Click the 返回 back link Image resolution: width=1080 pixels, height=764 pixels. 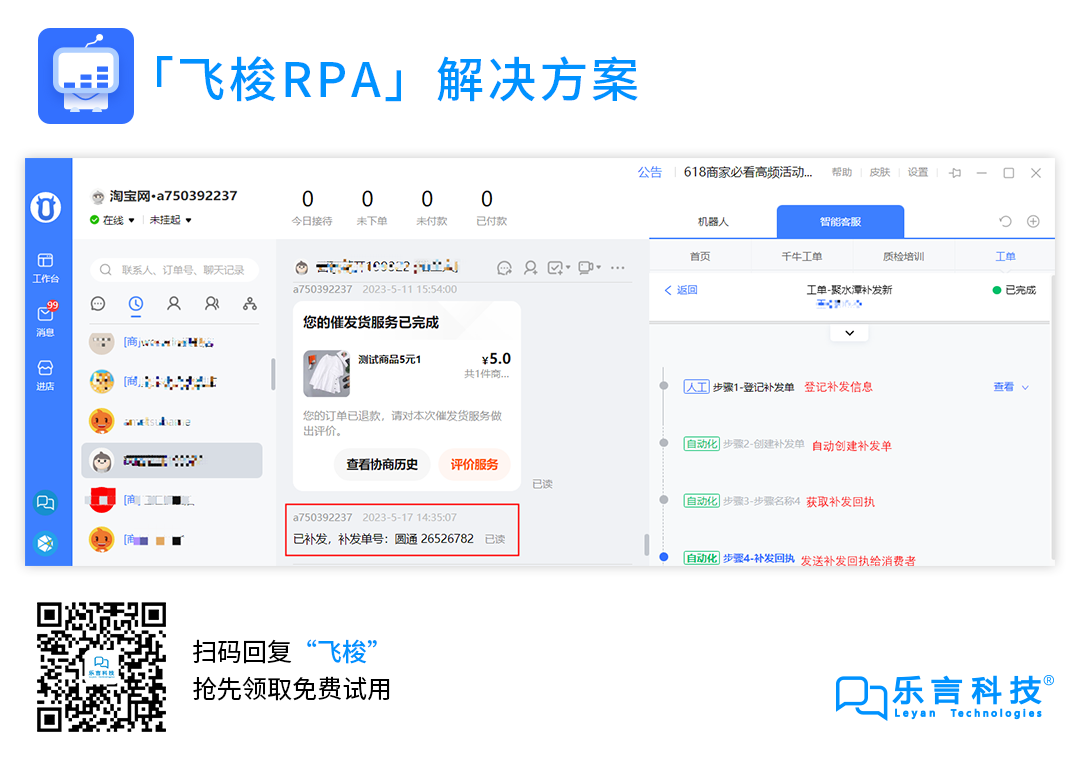[x=681, y=290]
